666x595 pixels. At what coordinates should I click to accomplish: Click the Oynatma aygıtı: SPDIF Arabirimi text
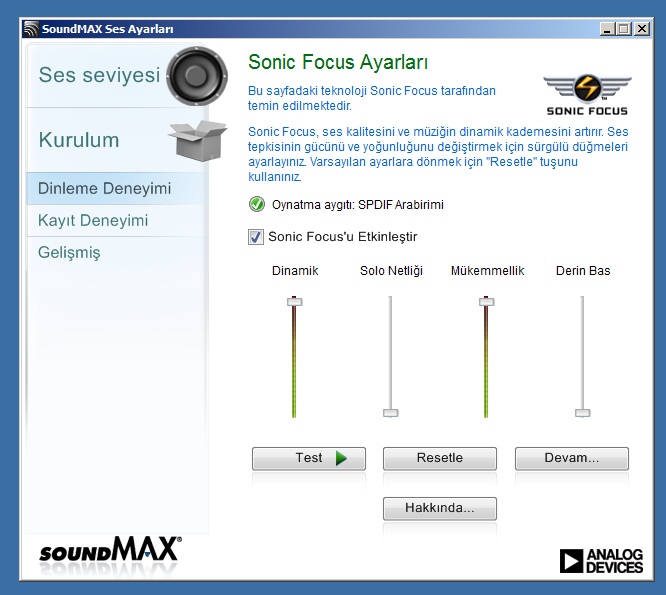point(358,205)
